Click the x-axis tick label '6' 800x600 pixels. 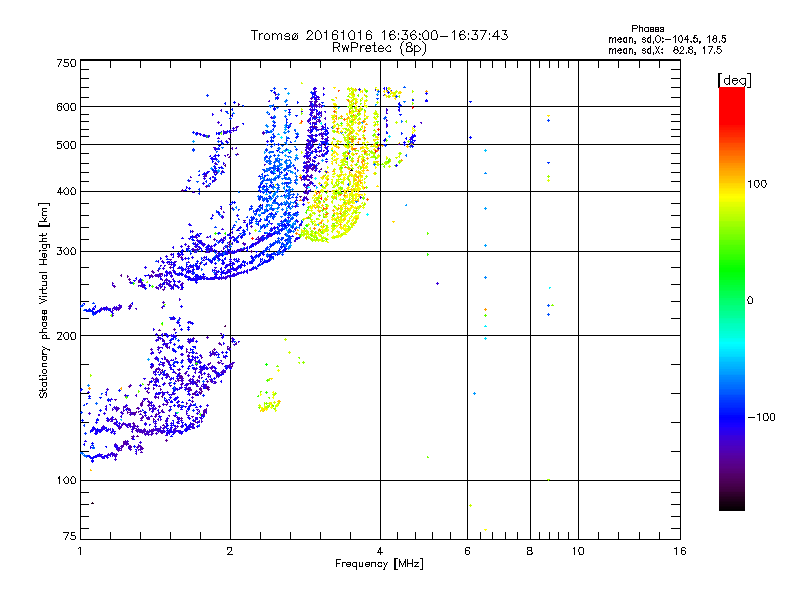click(467, 551)
